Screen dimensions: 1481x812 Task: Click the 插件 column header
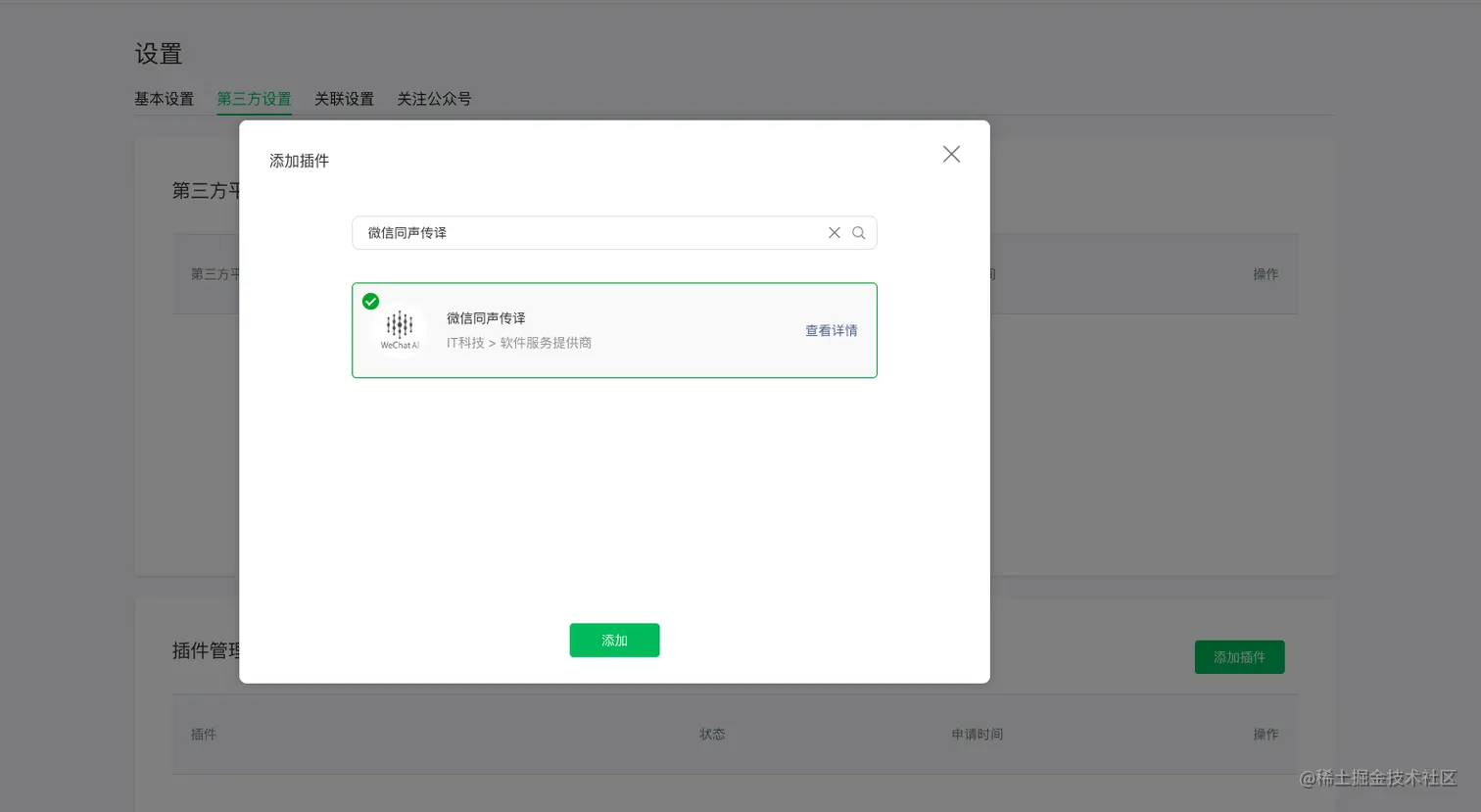pos(204,735)
